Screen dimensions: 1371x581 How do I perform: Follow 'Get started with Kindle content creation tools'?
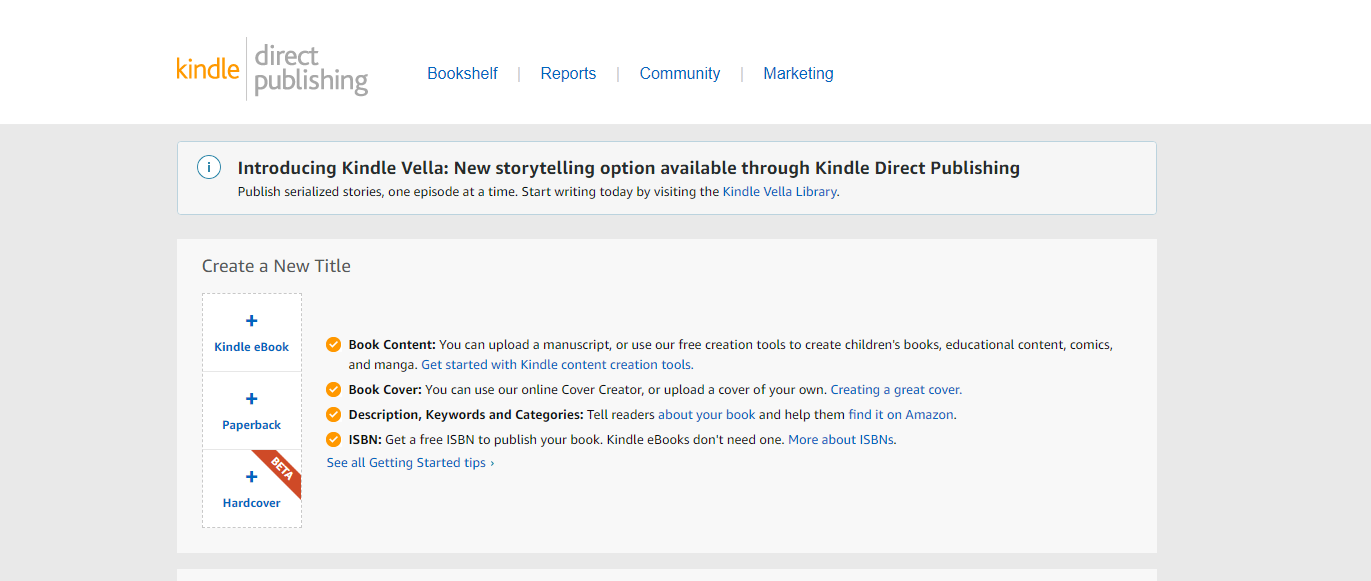click(x=557, y=365)
